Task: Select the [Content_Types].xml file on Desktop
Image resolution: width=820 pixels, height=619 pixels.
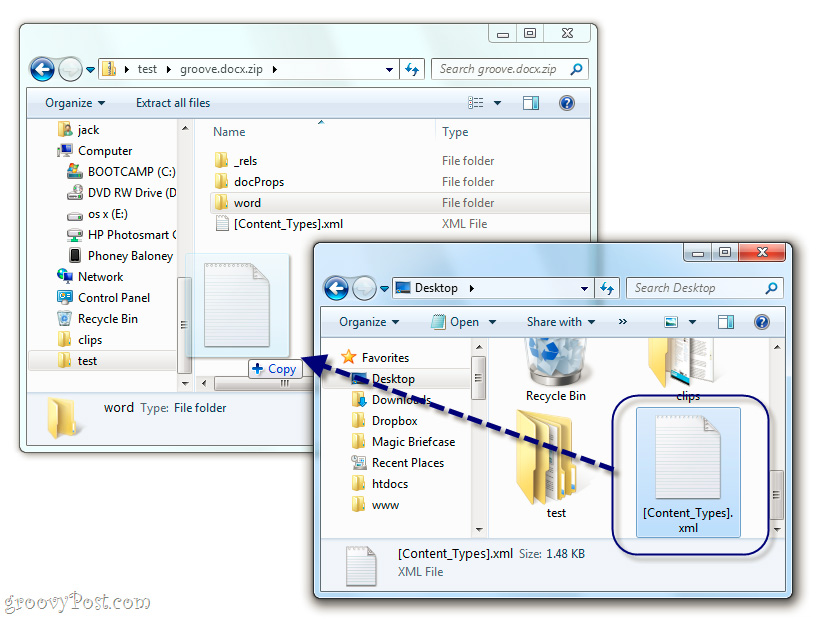Action: pyautogui.click(x=687, y=455)
